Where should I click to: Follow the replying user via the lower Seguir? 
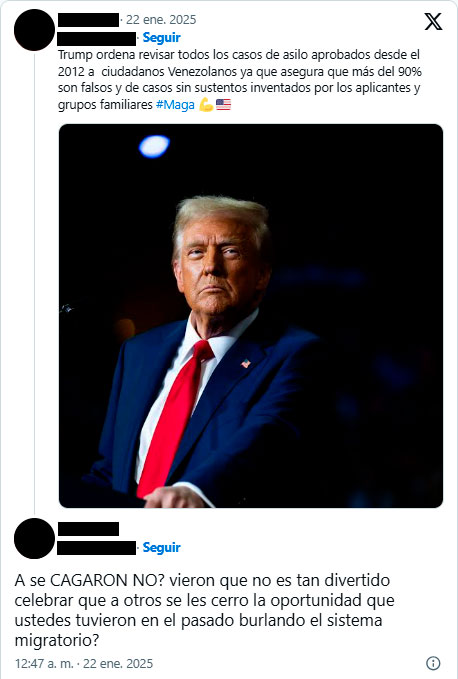tap(161, 547)
